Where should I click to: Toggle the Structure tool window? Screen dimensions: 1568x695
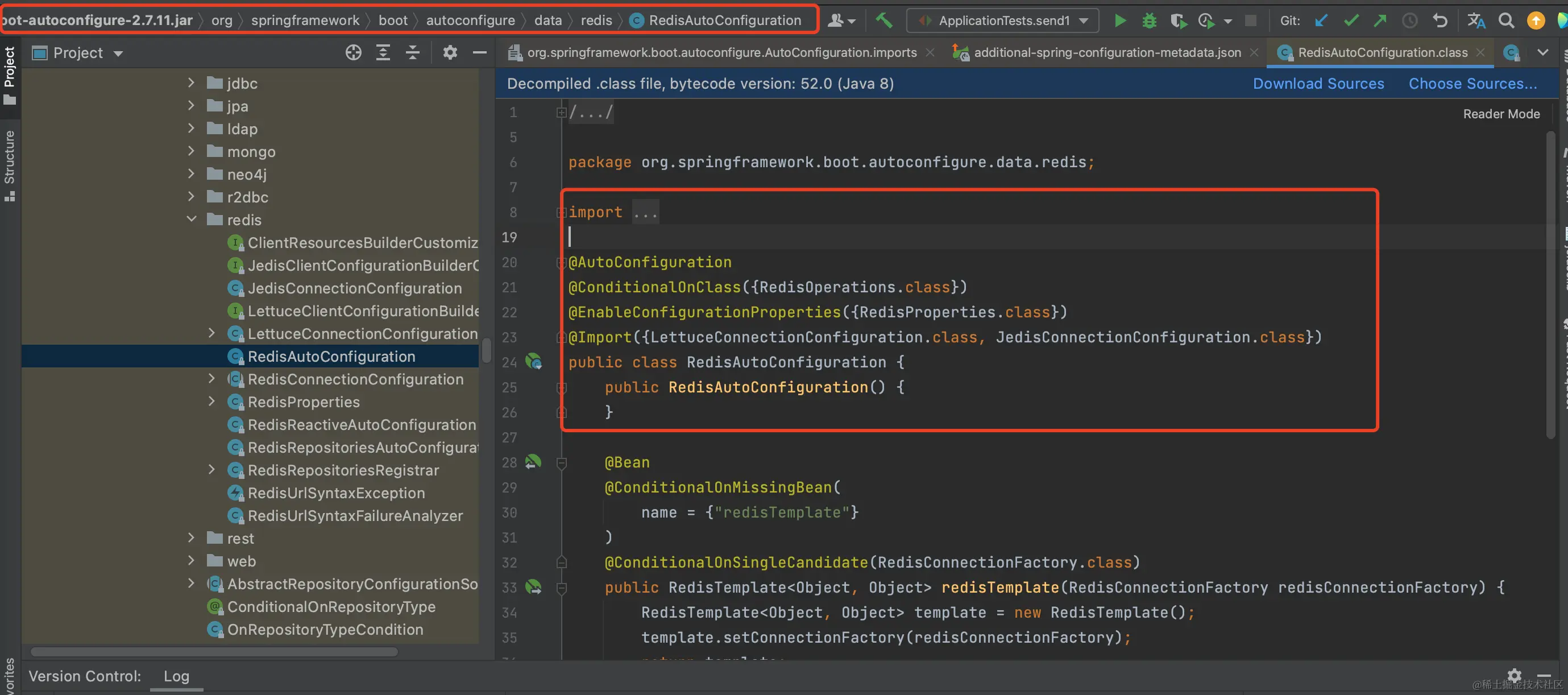10,164
